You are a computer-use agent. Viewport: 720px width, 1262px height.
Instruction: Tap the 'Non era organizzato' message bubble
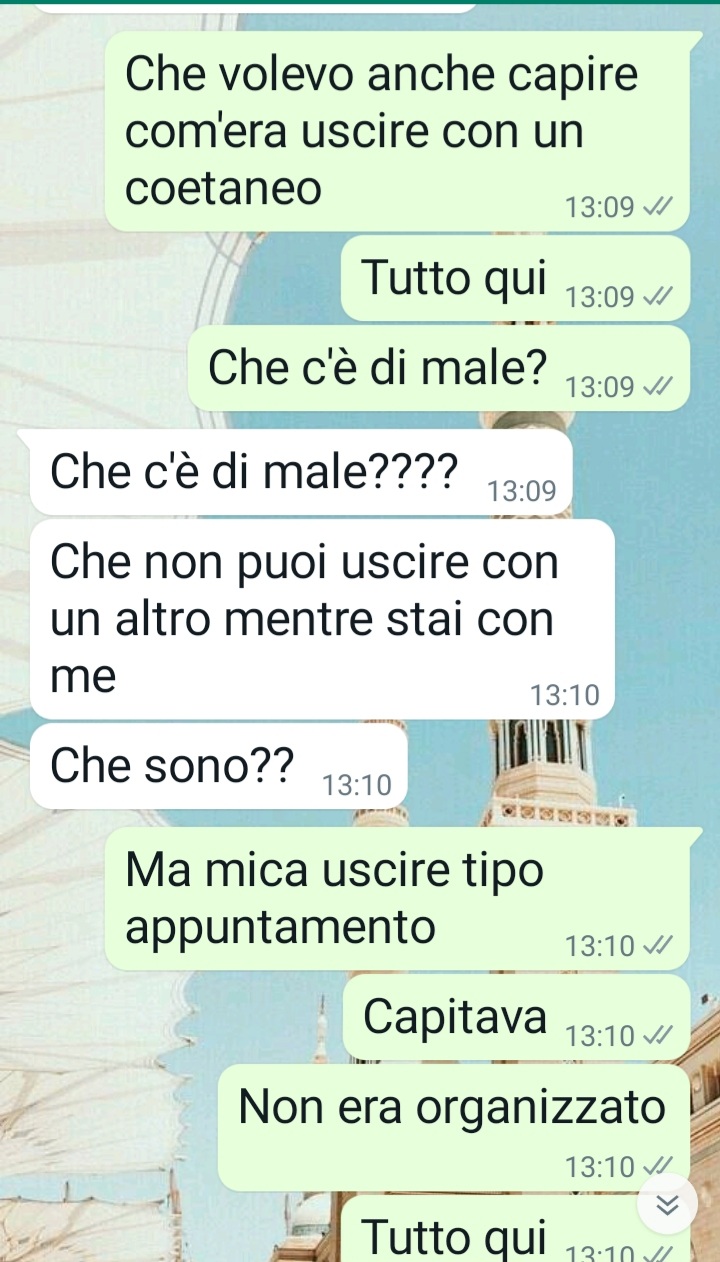click(454, 1127)
